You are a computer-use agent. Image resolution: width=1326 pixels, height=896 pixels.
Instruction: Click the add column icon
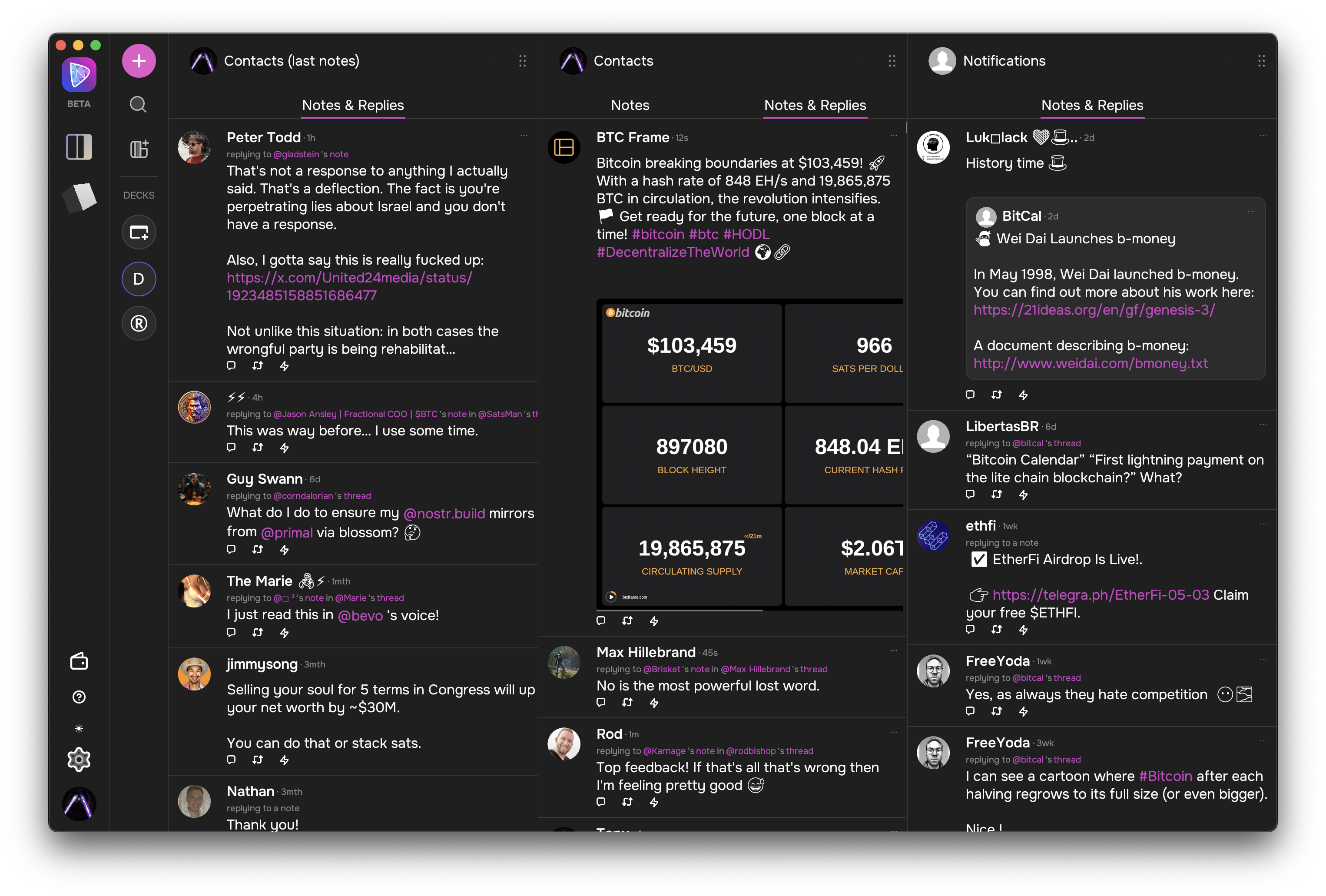point(139,149)
